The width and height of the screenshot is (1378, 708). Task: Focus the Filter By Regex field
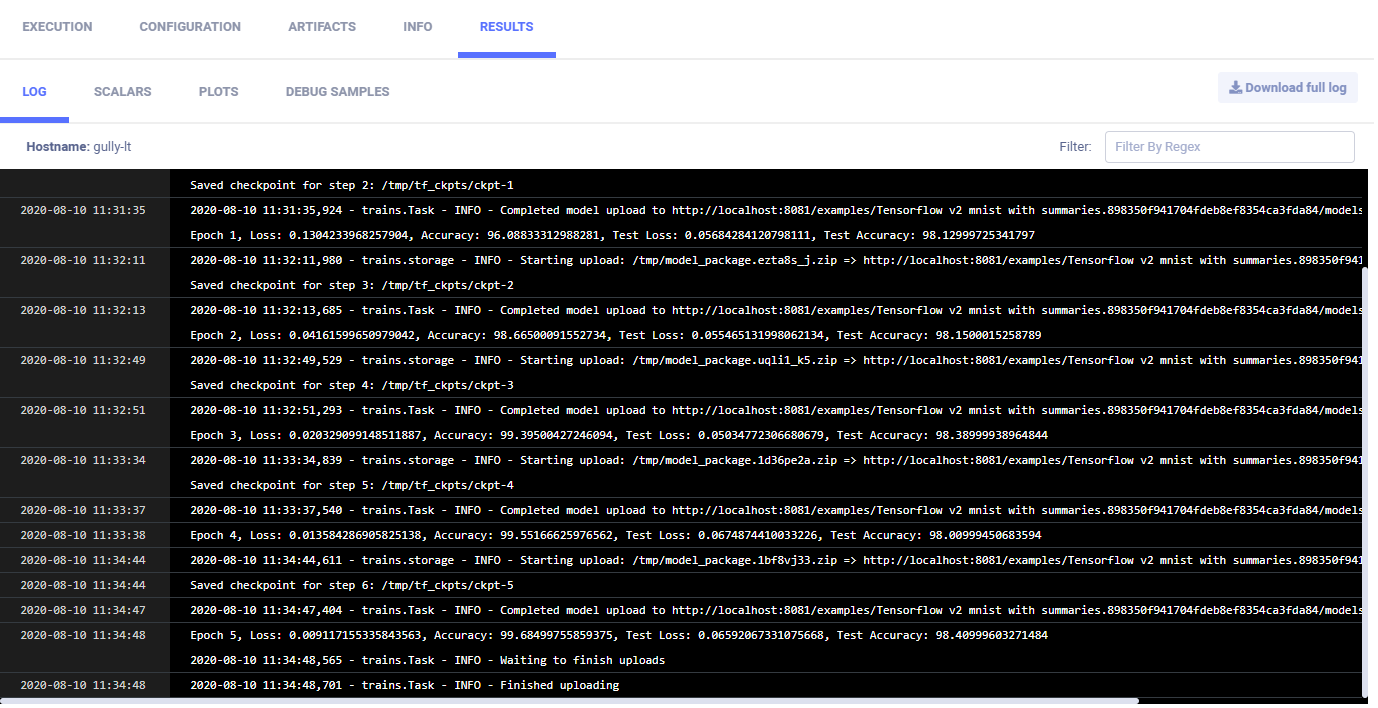(x=1229, y=147)
